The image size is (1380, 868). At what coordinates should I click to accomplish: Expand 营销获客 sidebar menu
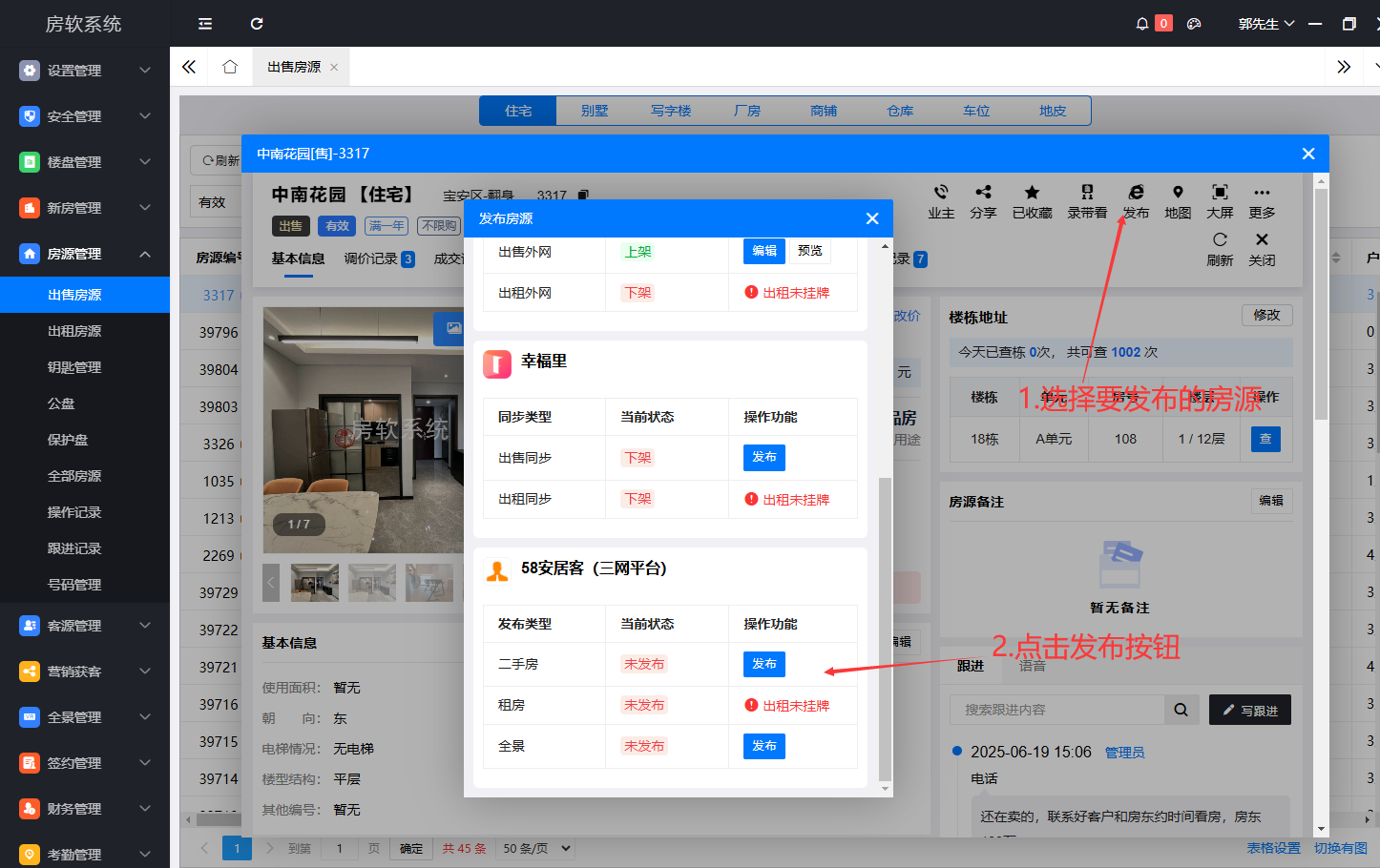coord(85,672)
